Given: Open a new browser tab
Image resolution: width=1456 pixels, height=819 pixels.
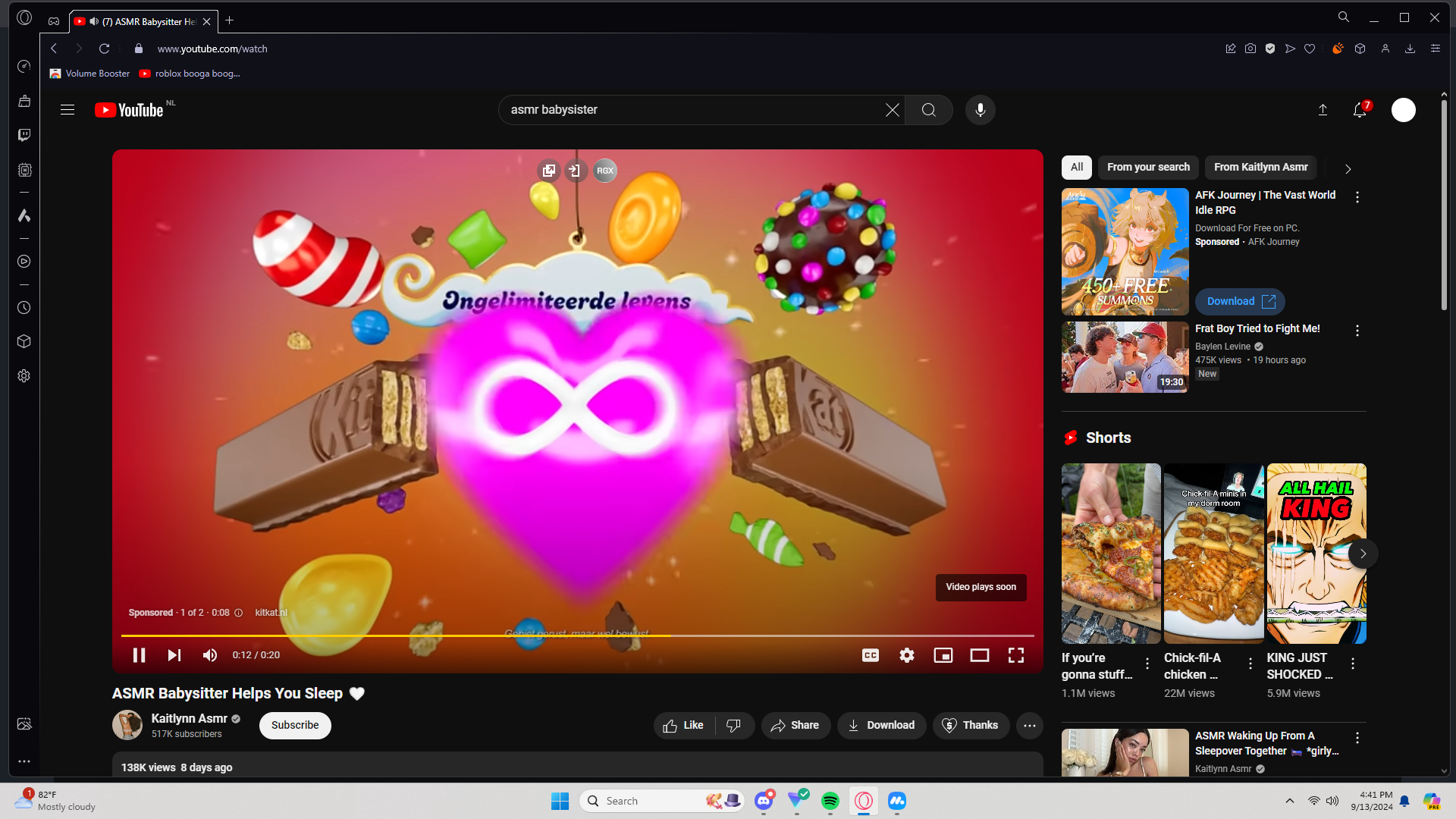Looking at the screenshot, I should pos(229,20).
